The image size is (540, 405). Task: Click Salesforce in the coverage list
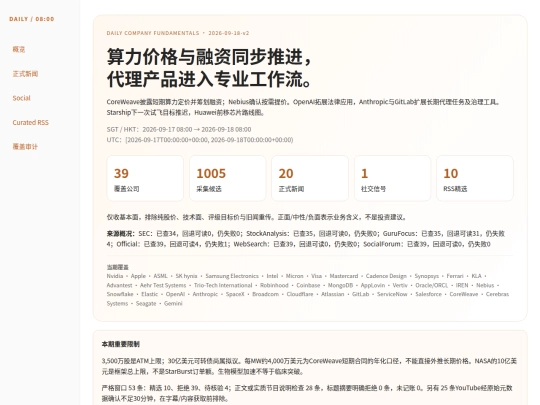tap(428, 294)
